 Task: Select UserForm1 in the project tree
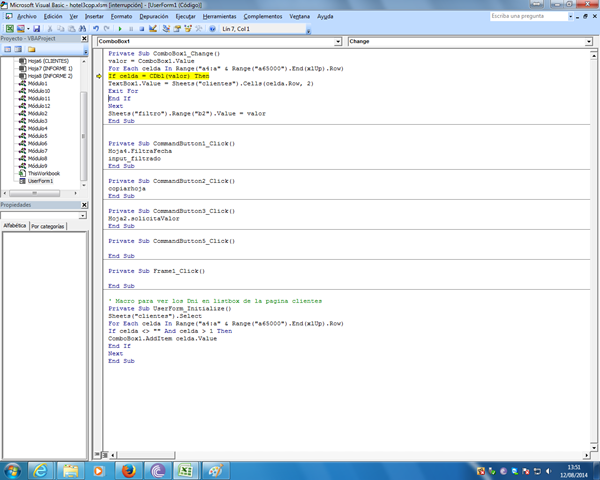click(41, 181)
